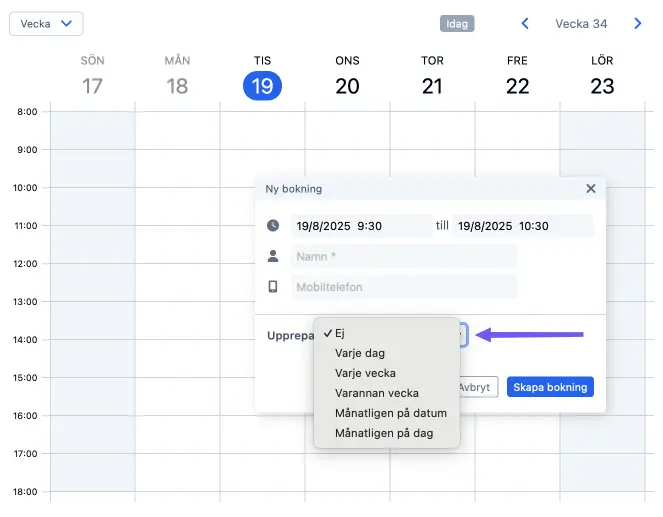
Task: Click the clock icon beside start time
Action: [273, 225]
